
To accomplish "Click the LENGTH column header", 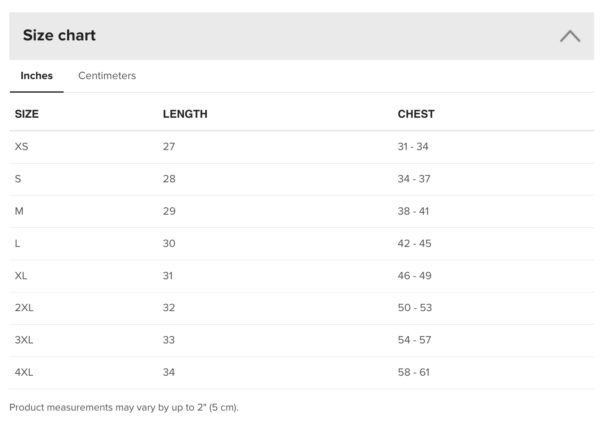I will (185, 114).
